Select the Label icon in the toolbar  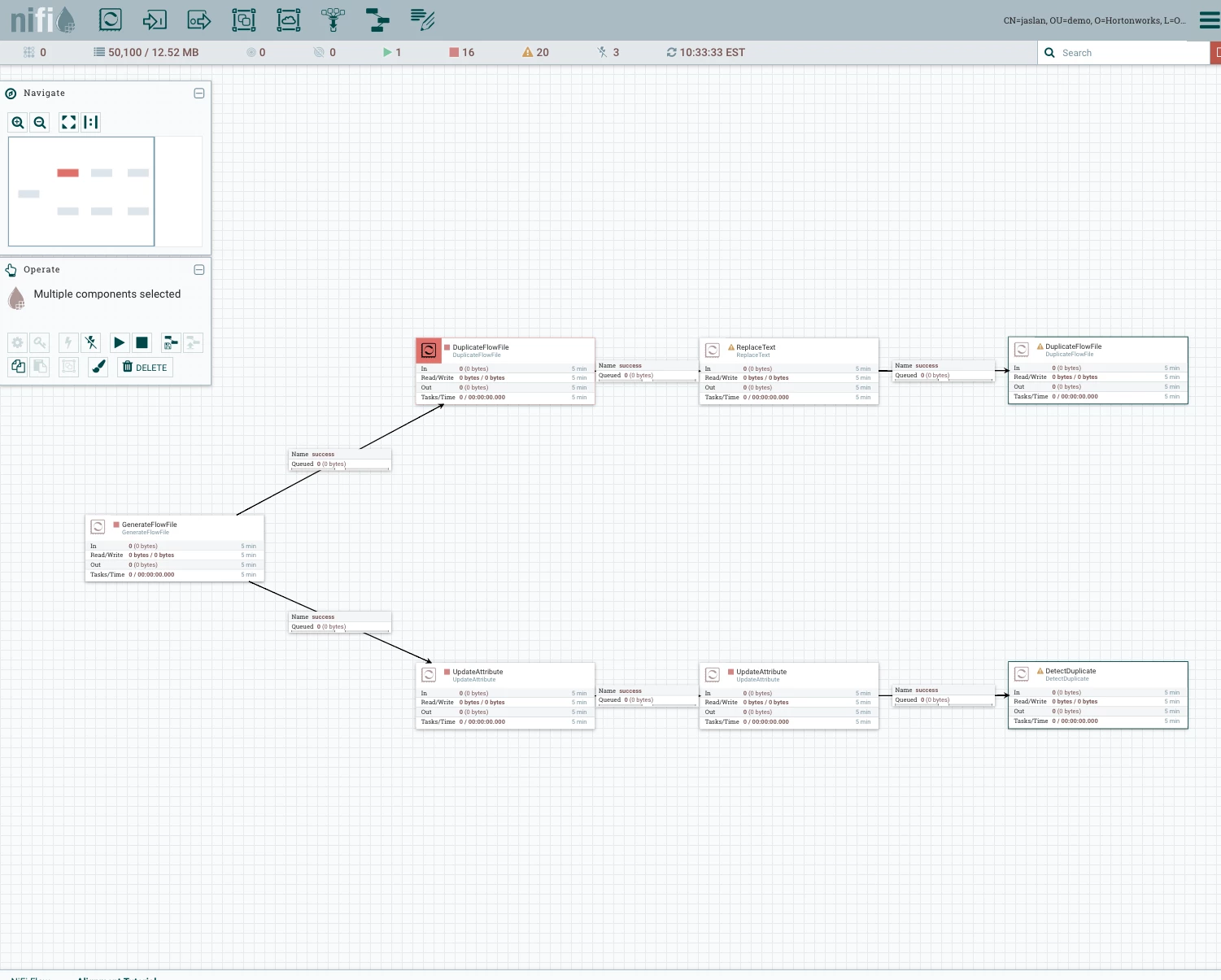pos(422,20)
